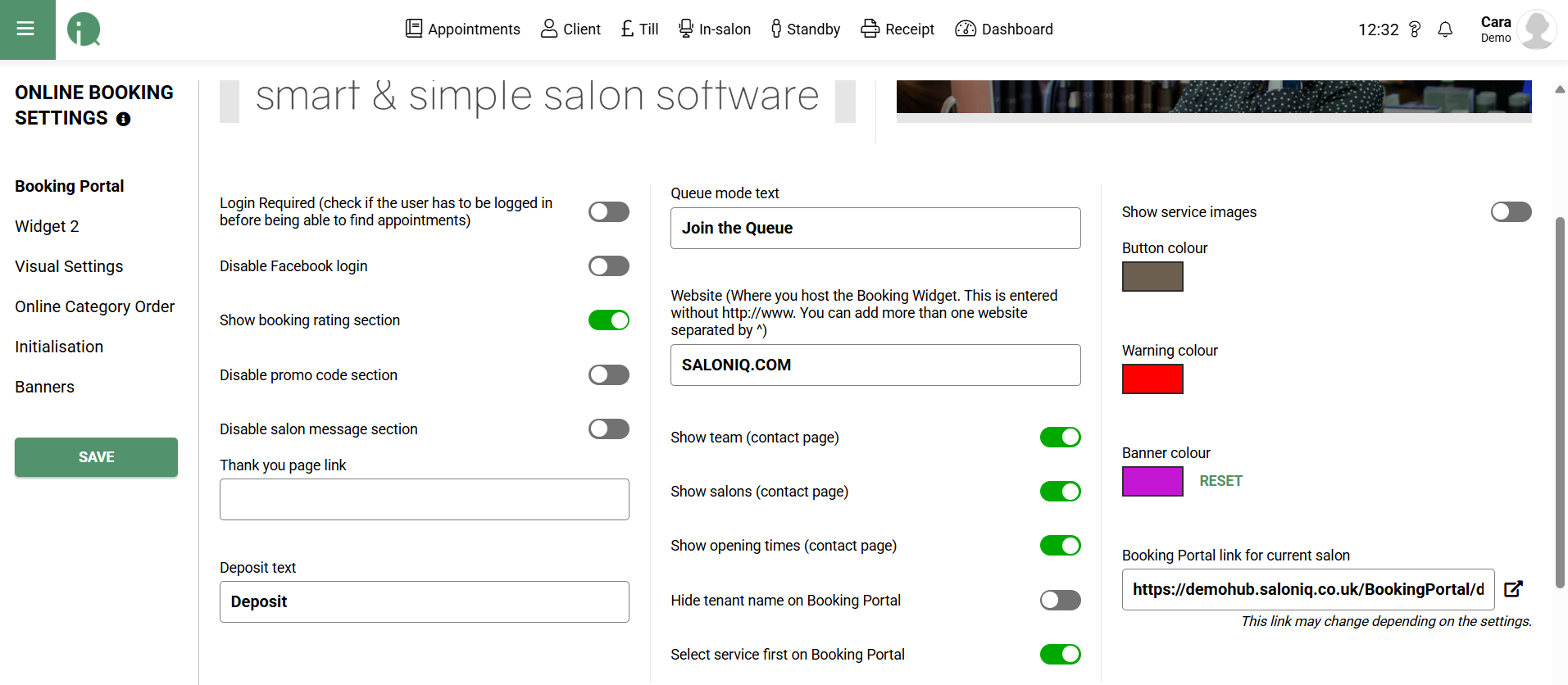Turn off Show booking rating section
1568x685 pixels.
[608, 320]
